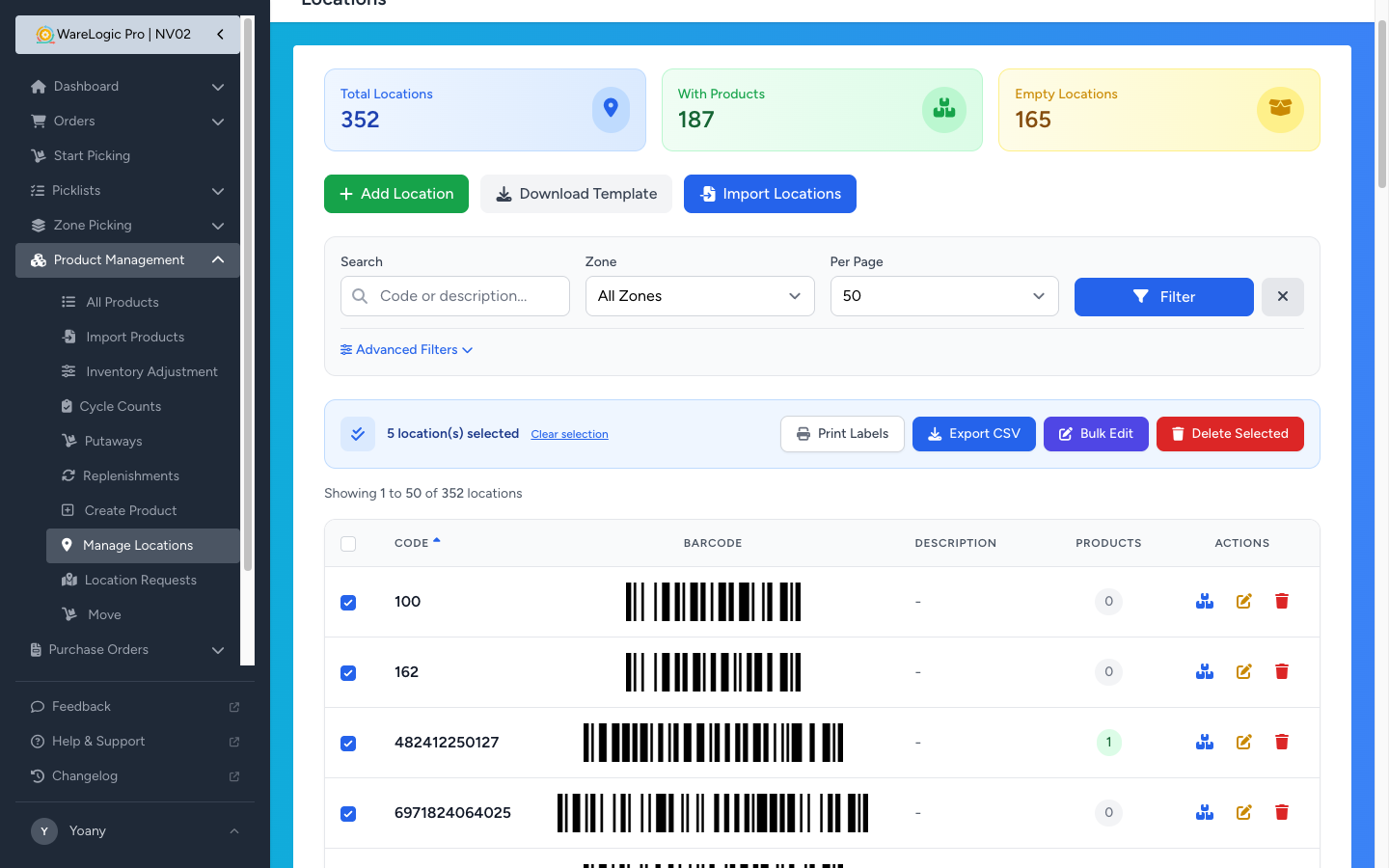This screenshot has height=868, width=1389.
Task: Click Clear selection link
Action: pyautogui.click(x=569, y=435)
